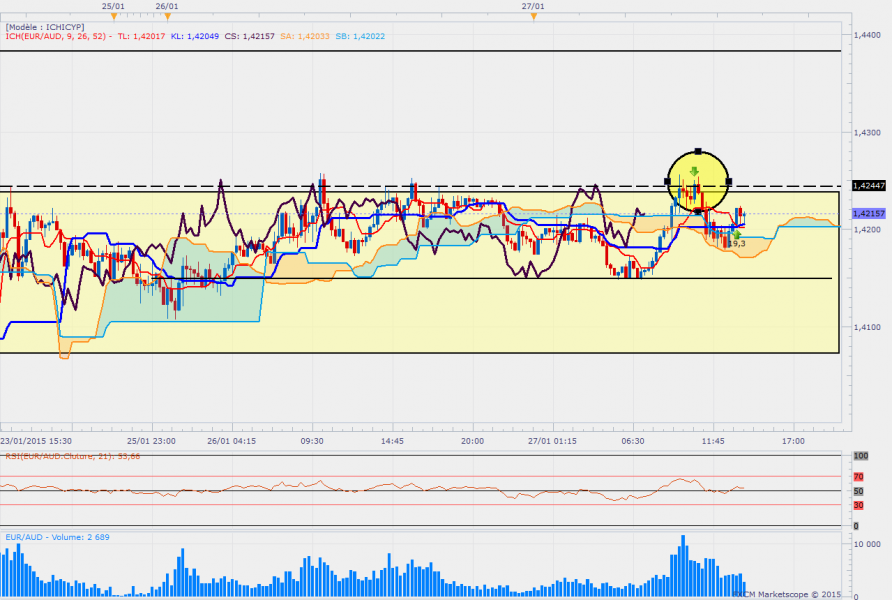Click the CS: 1,42157 value
Screen dimensions: 892x600
click(x=249, y=36)
